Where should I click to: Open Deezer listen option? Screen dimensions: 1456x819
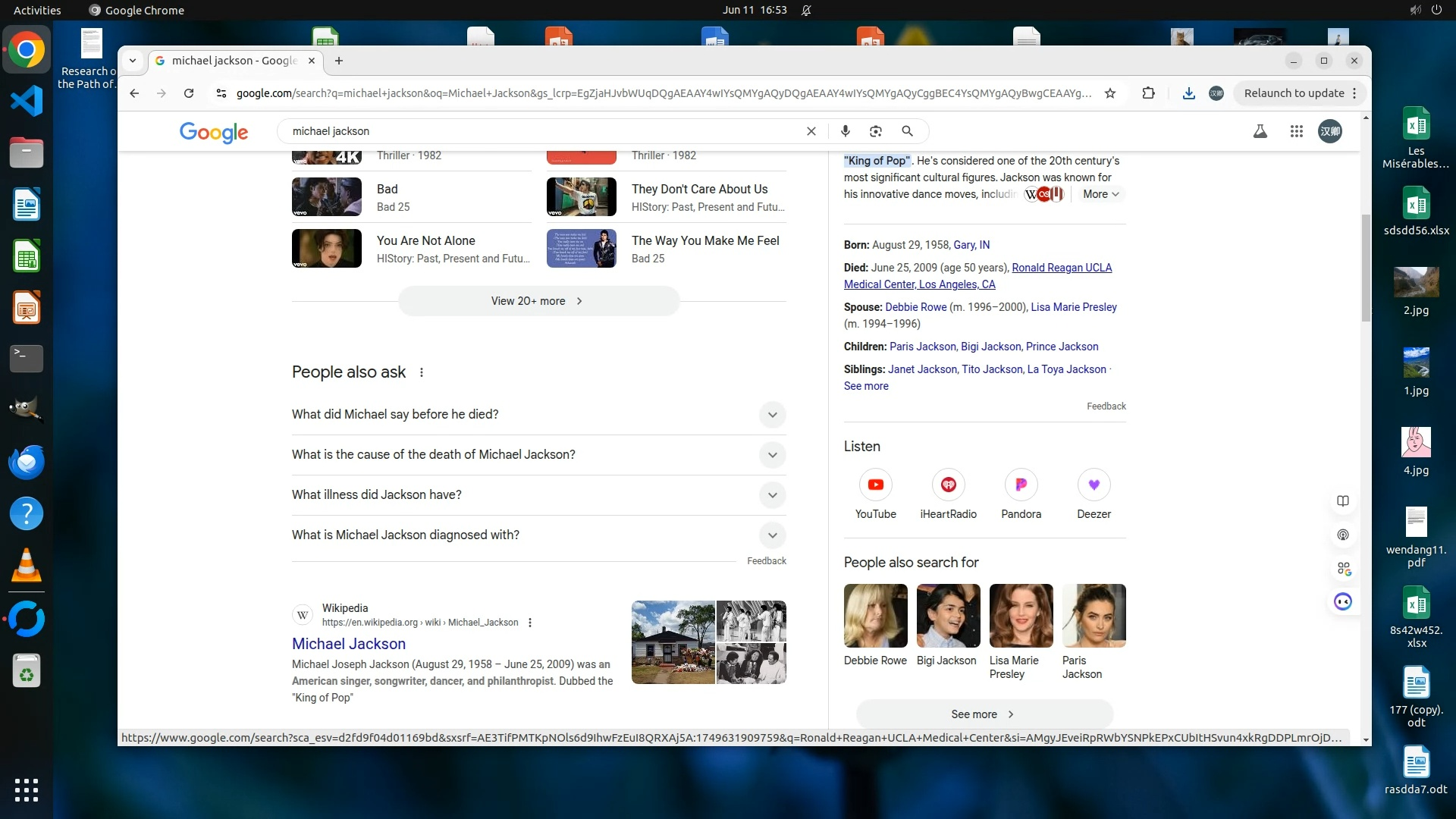[x=1094, y=485]
